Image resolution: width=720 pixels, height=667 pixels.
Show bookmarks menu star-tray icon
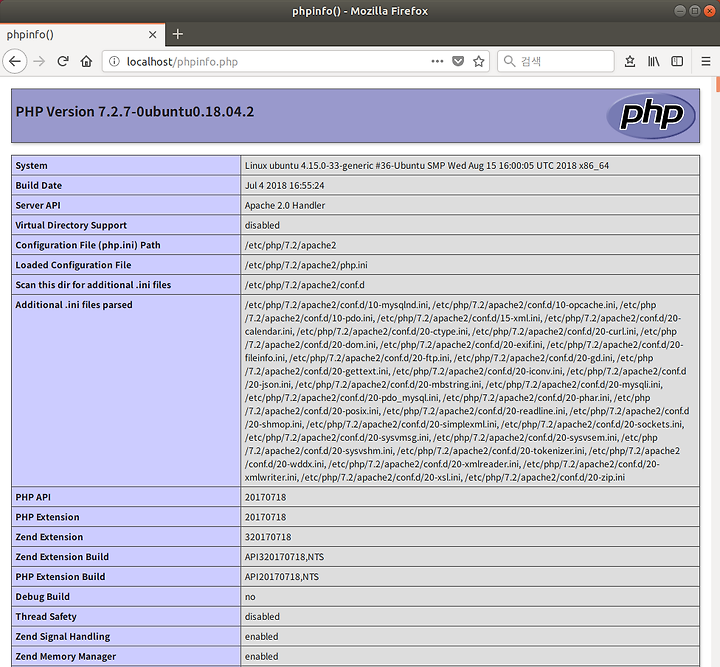point(630,62)
